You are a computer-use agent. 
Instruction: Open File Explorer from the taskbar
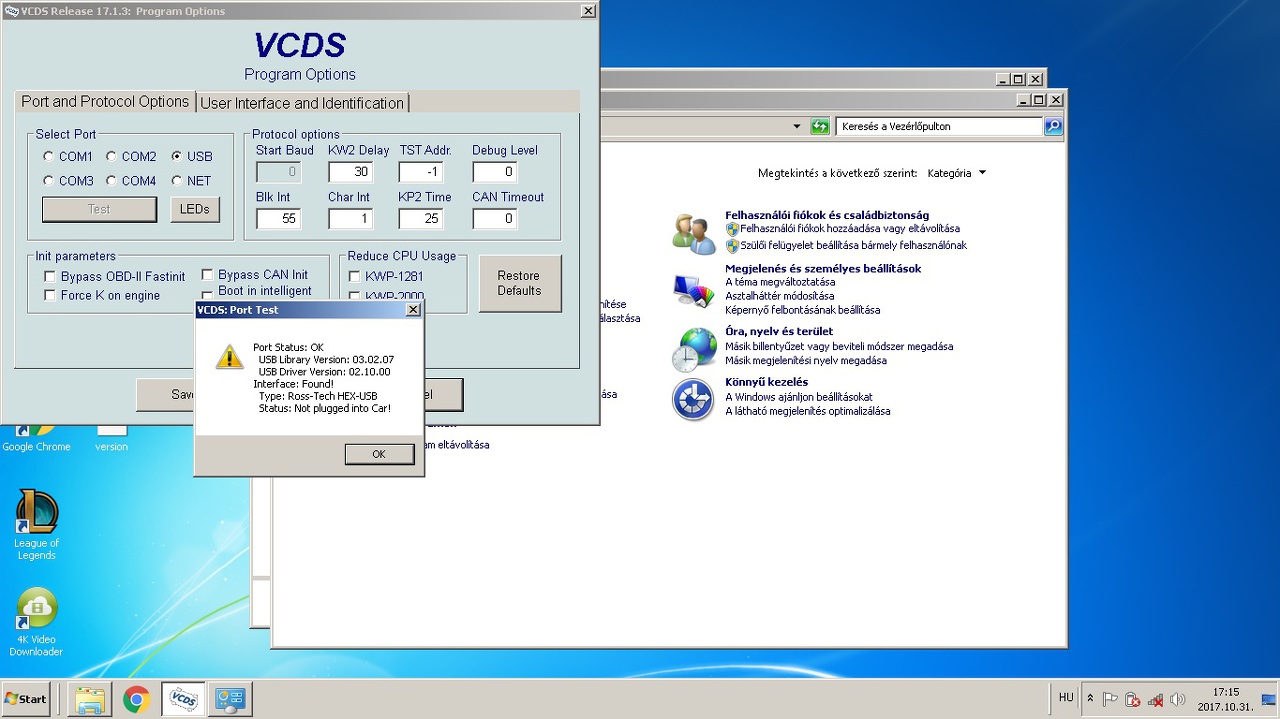pyautogui.click(x=90, y=699)
